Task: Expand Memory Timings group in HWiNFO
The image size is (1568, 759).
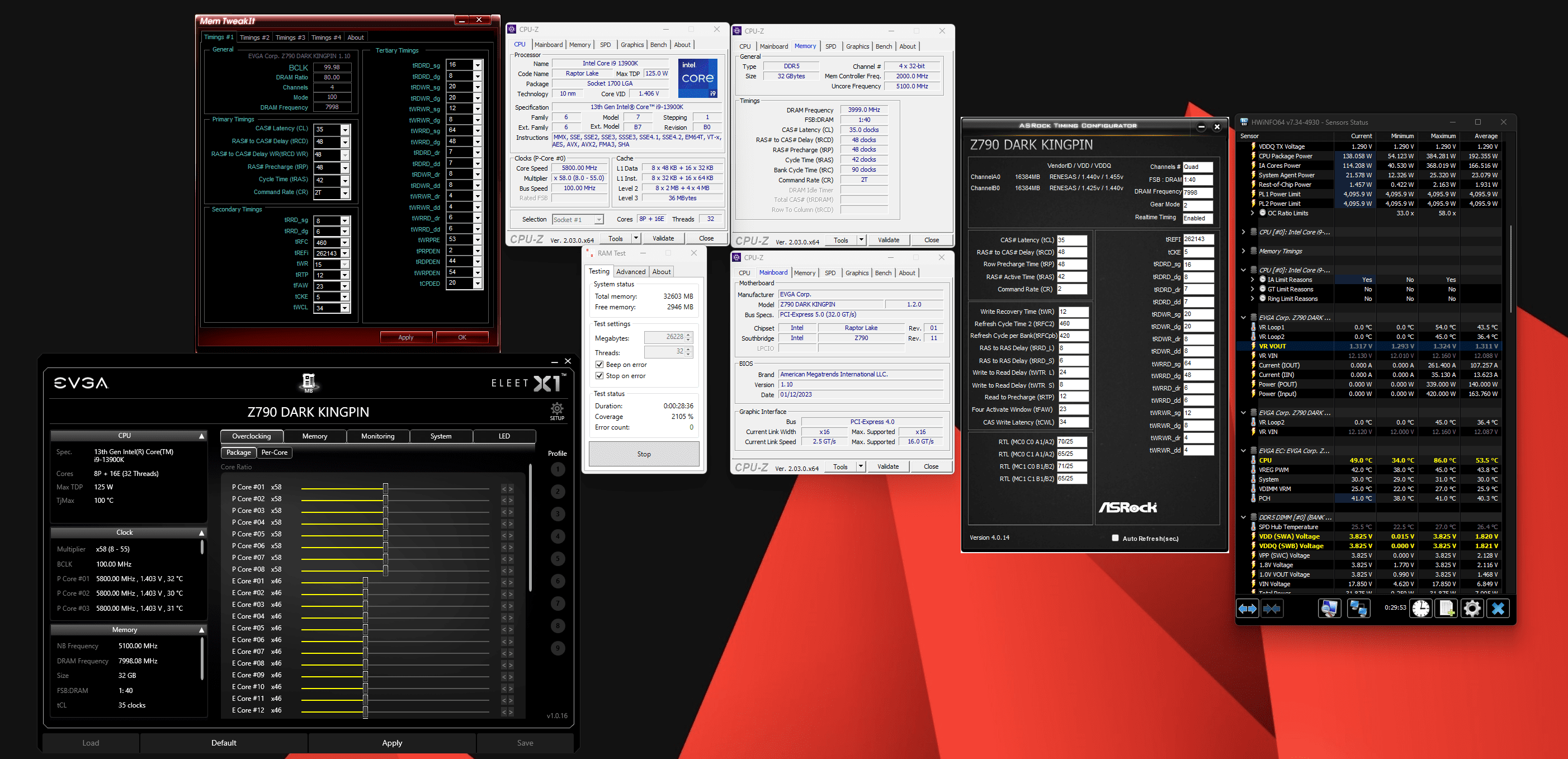Action: [x=1243, y=251]
